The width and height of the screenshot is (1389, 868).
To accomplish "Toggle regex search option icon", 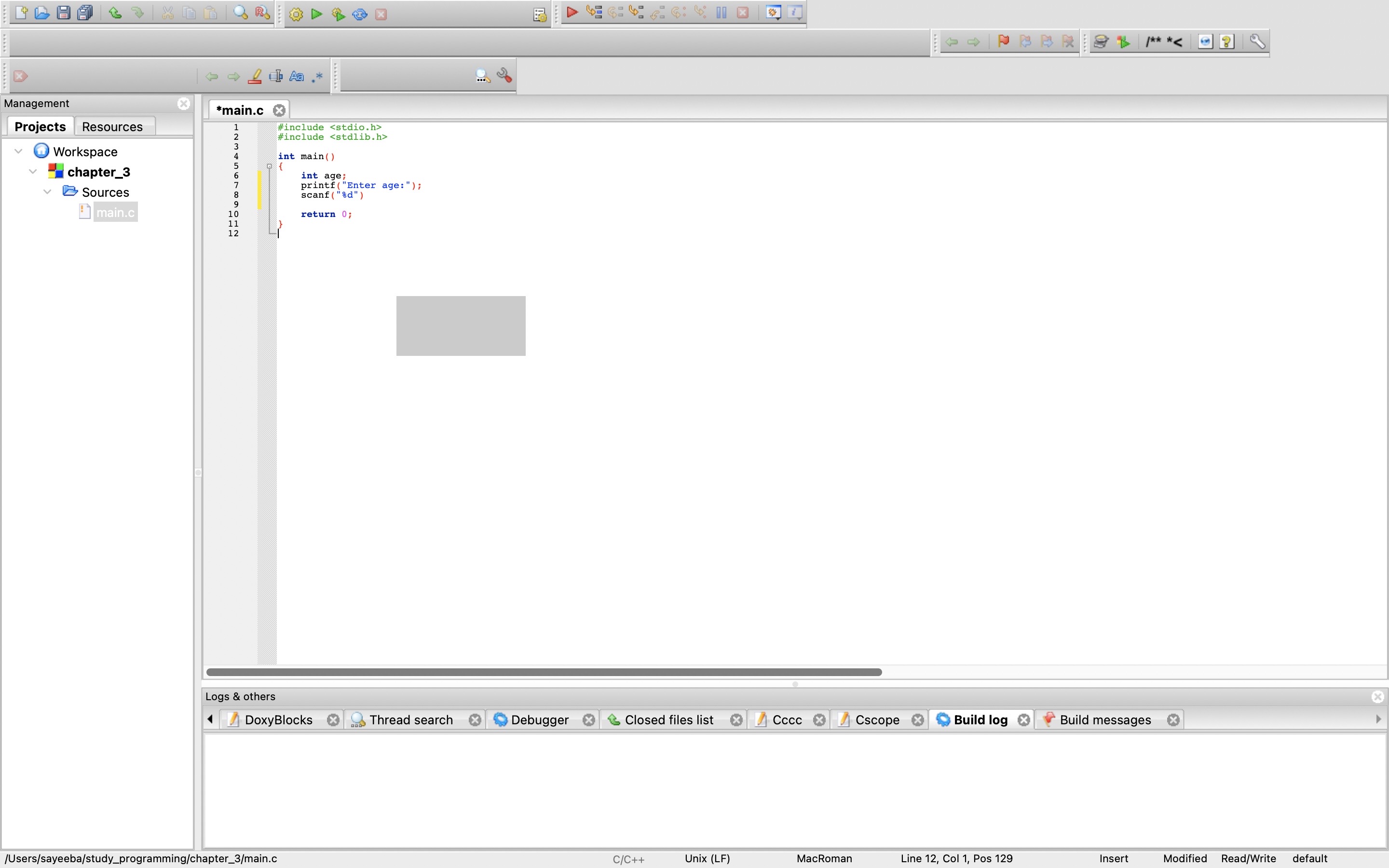I will point(317,76).
